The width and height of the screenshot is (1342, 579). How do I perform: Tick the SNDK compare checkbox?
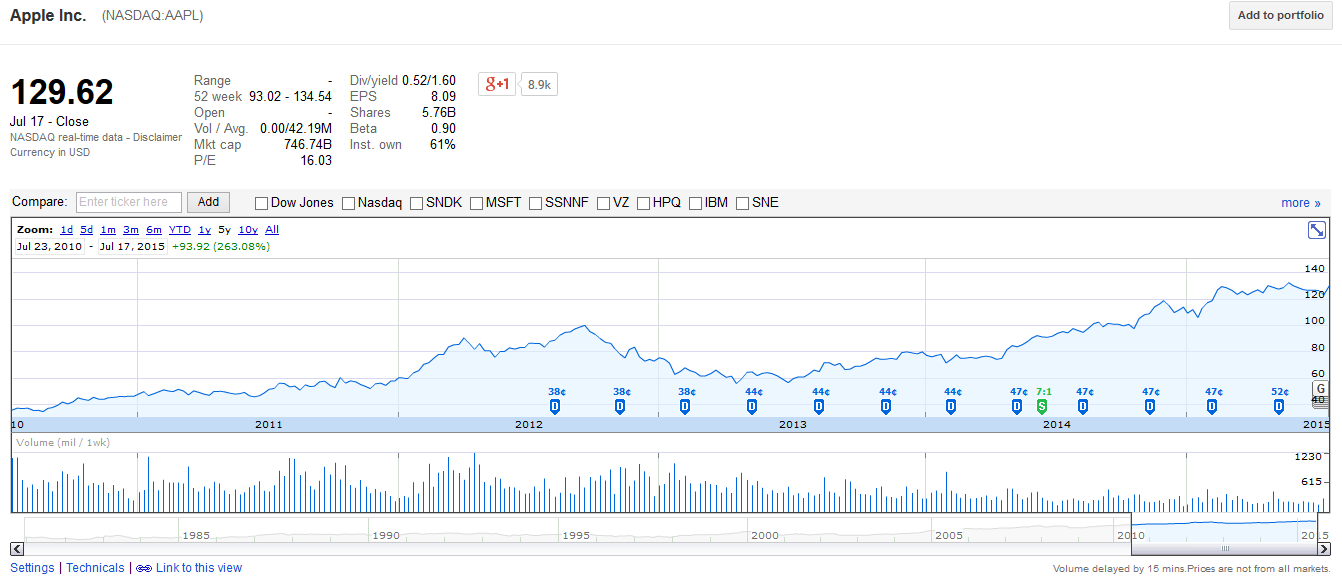point(416,203)
